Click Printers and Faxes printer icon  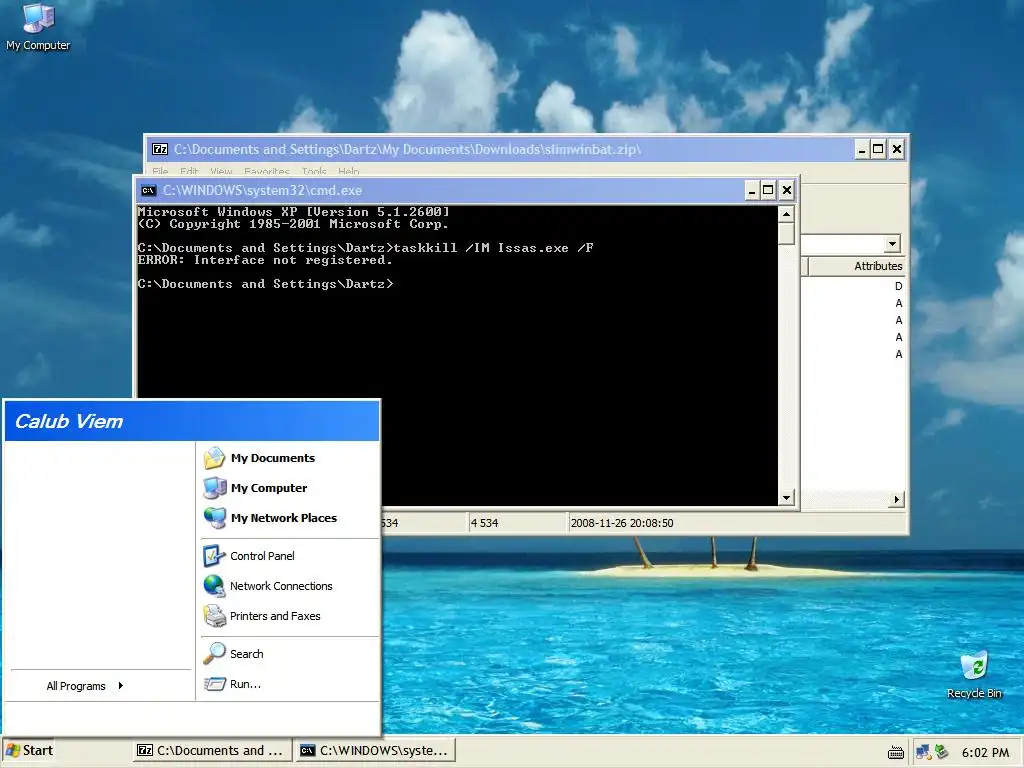pos(214,616)
